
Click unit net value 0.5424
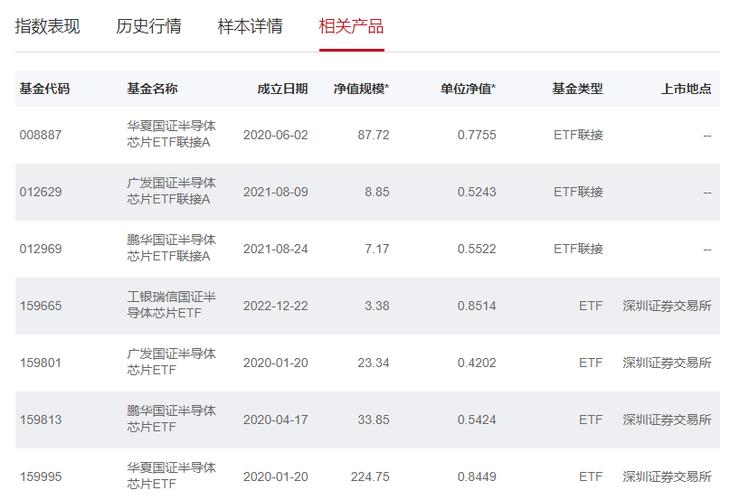pos(477,420)
